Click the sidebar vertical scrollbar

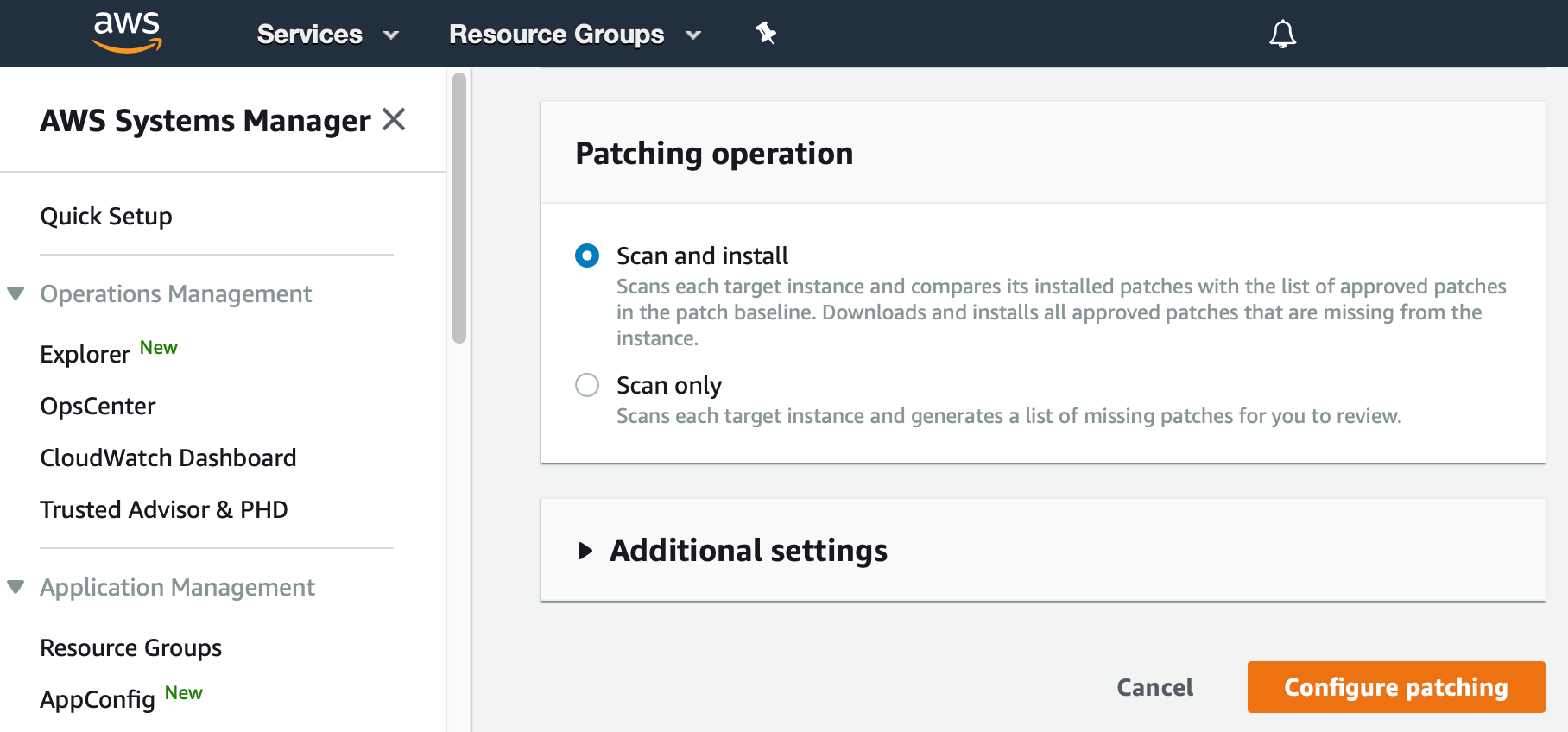click(x=459, y=208)
